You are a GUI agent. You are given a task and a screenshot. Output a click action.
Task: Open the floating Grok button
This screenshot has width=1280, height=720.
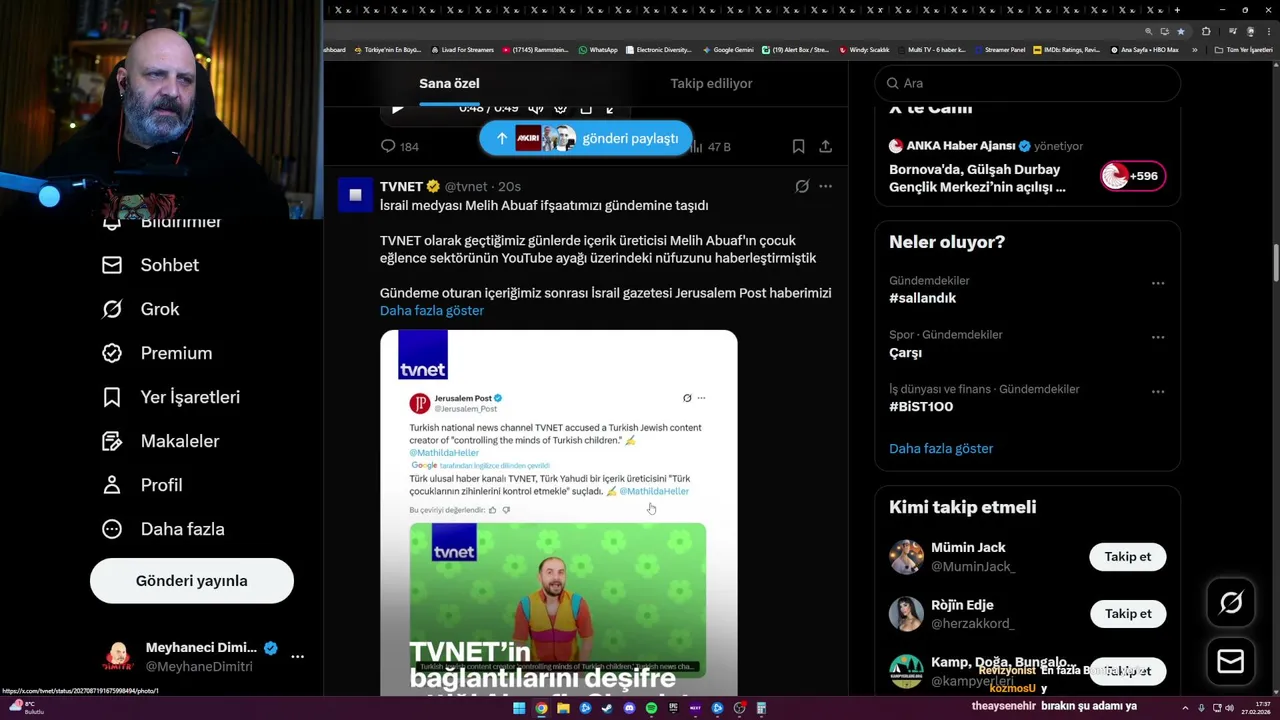[x=1231, y=602]
